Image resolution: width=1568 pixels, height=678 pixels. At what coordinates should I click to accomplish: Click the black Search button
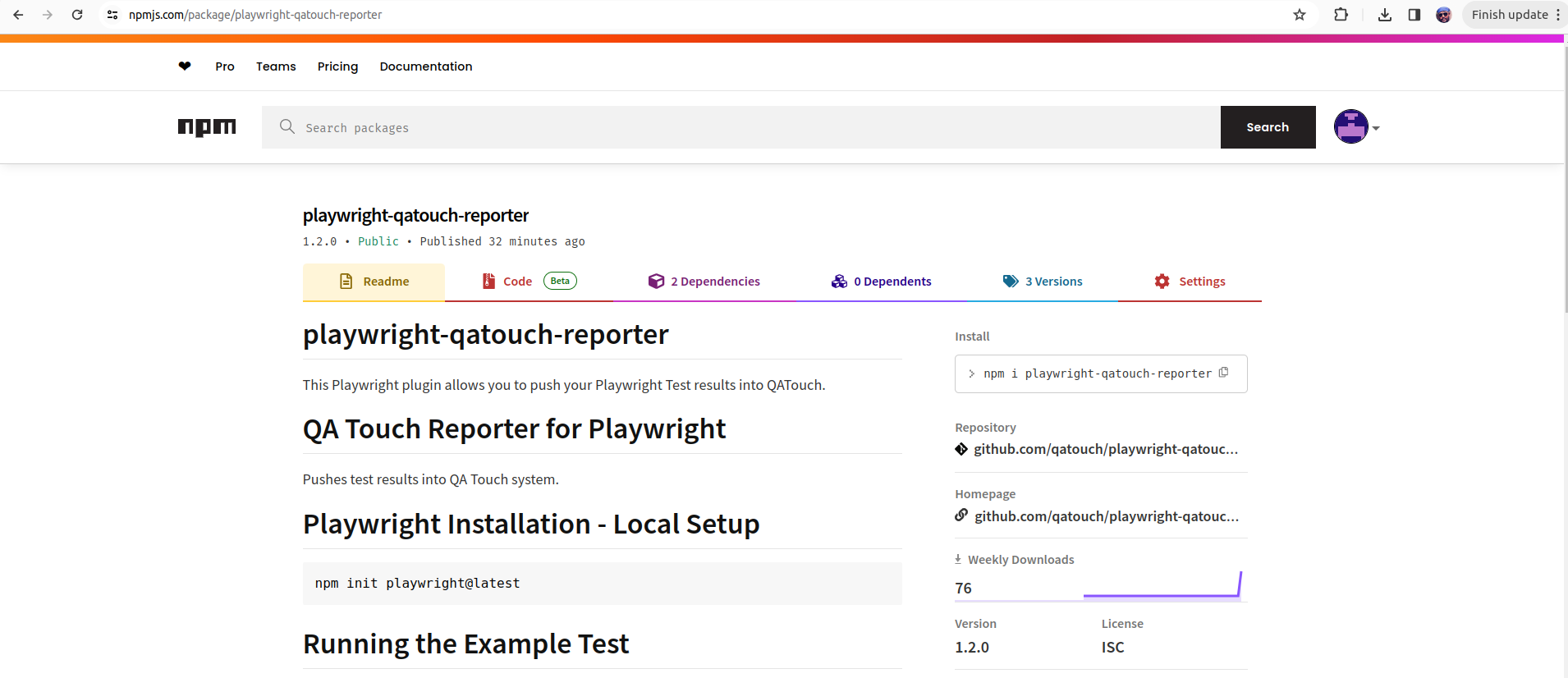1268,127
